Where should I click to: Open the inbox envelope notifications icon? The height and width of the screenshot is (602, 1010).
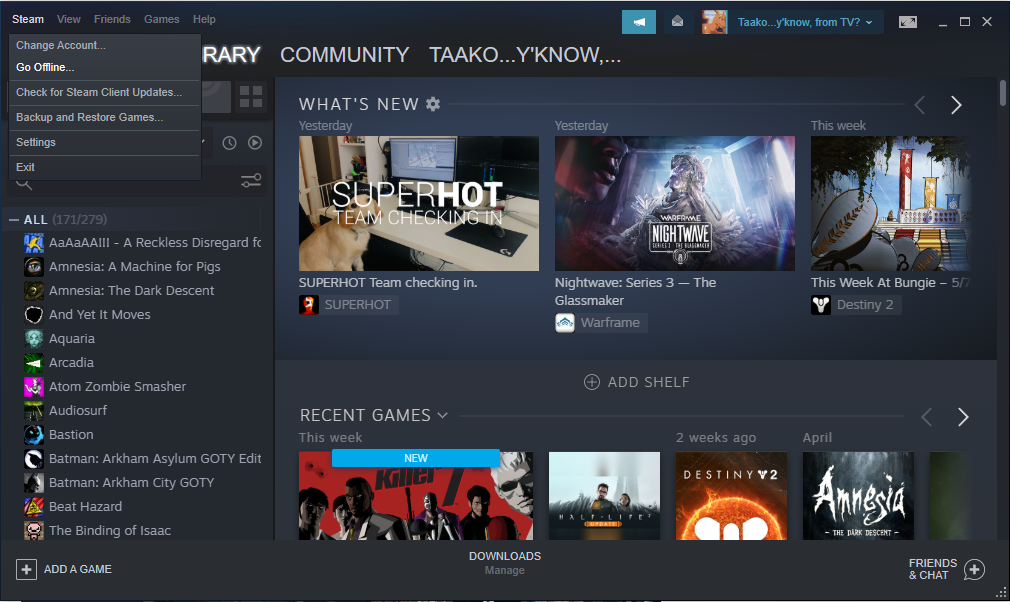click(677, 22)
